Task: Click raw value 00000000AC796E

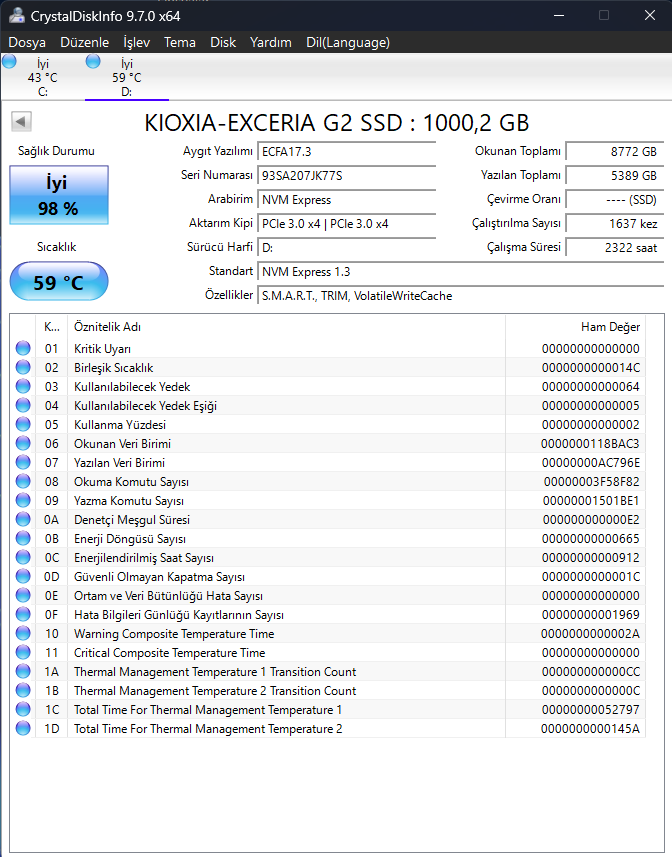Action: tap(591, 462)
